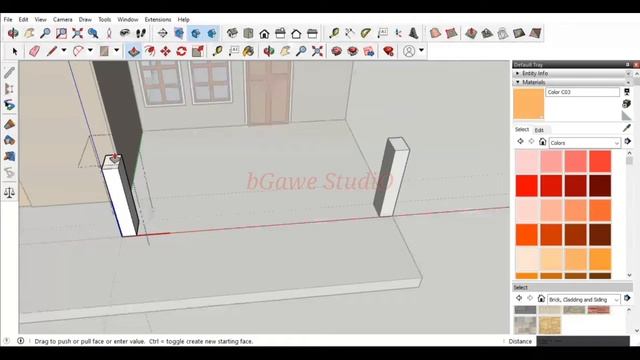The height and width of the screenshot is (360, 640).
Task: Click the Sample Paint eyedropper button
Action: coord(627,128)
